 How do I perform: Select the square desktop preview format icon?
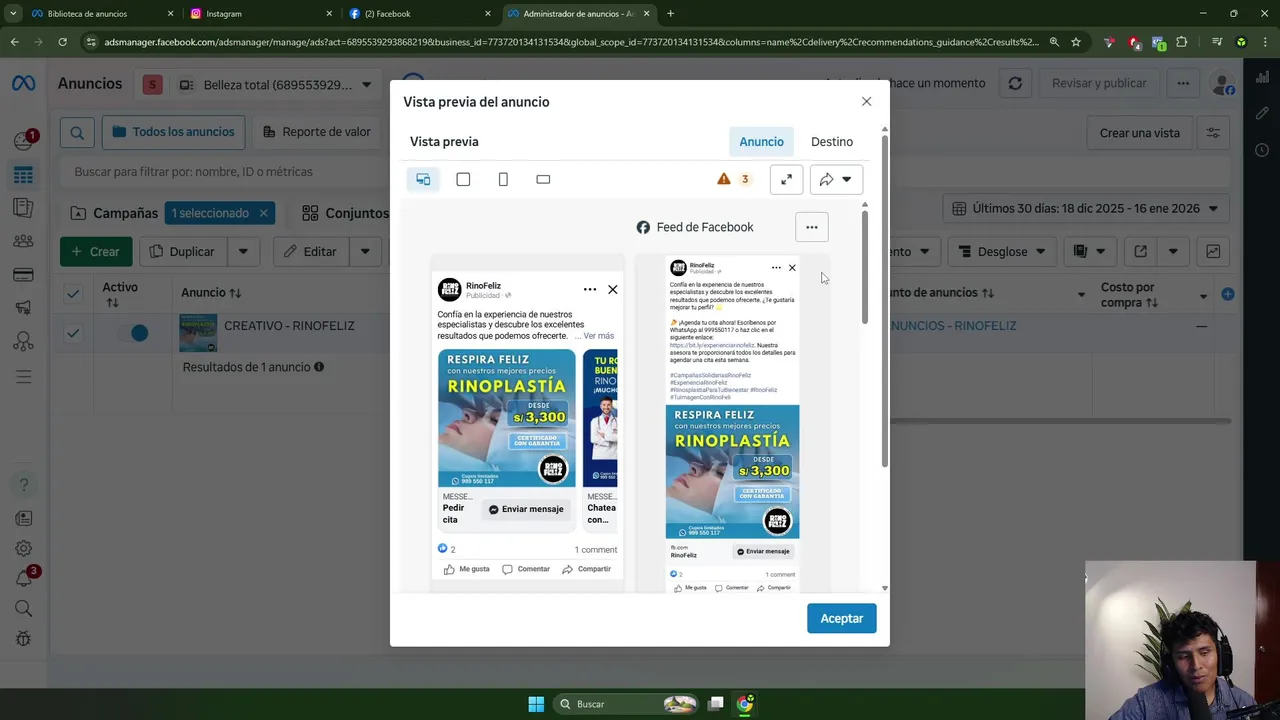(463, 179)
